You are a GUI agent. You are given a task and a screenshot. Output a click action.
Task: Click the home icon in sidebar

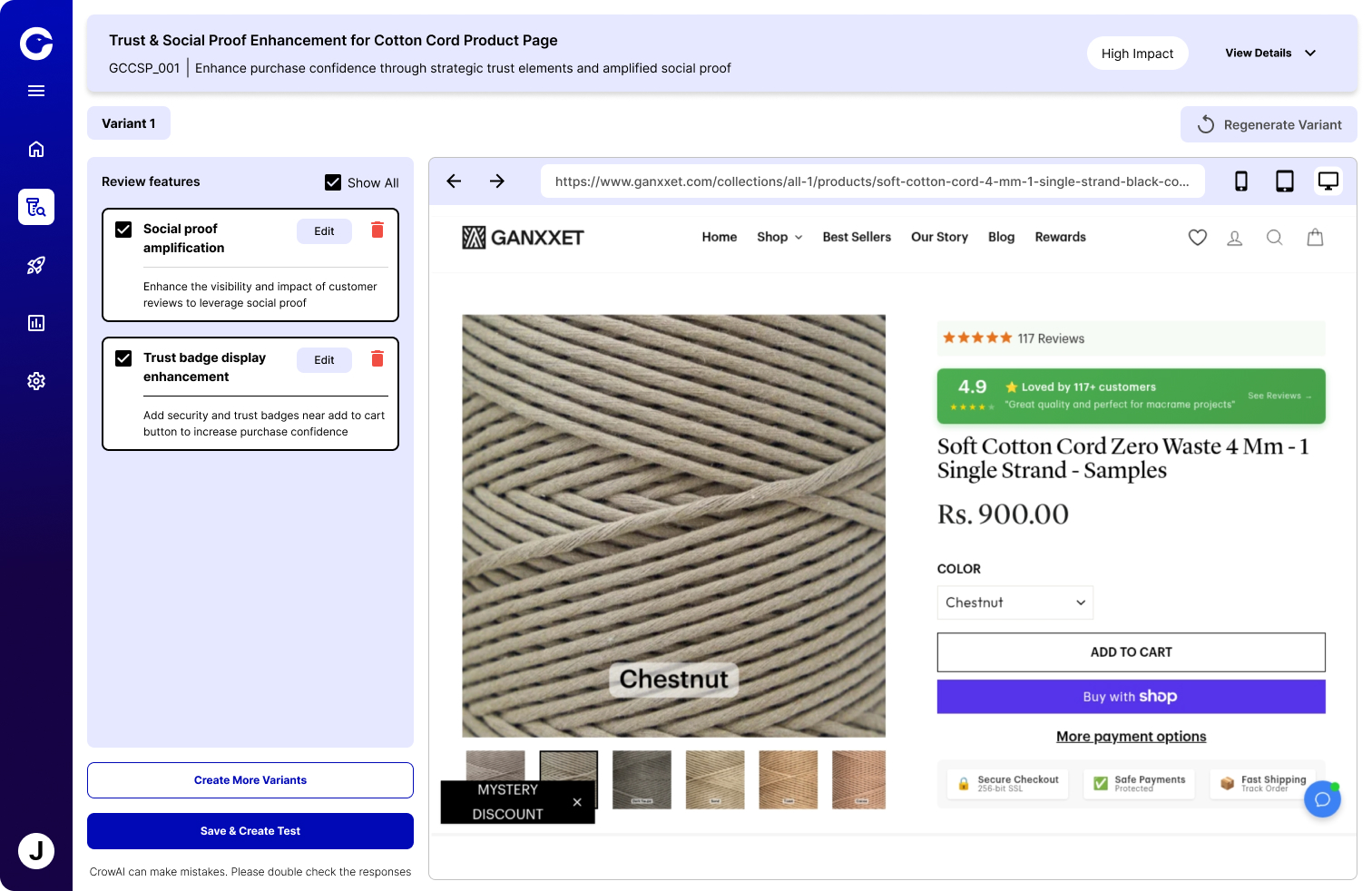pos(36,149)
